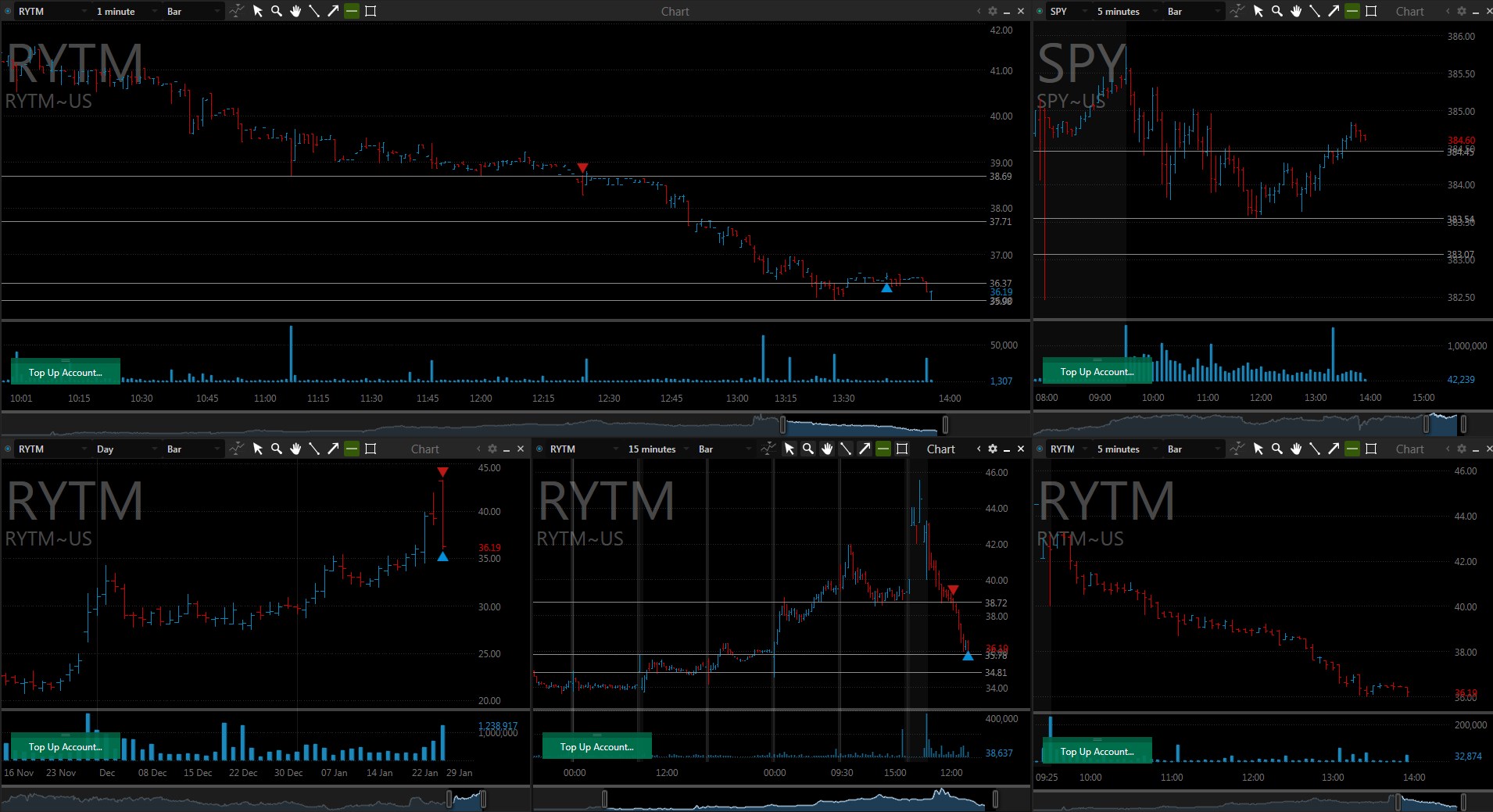
Task: Toggle horizontal line tool in RYTM 5 minutes chart
Action: pyautogui.click(x=1352, y=449)
